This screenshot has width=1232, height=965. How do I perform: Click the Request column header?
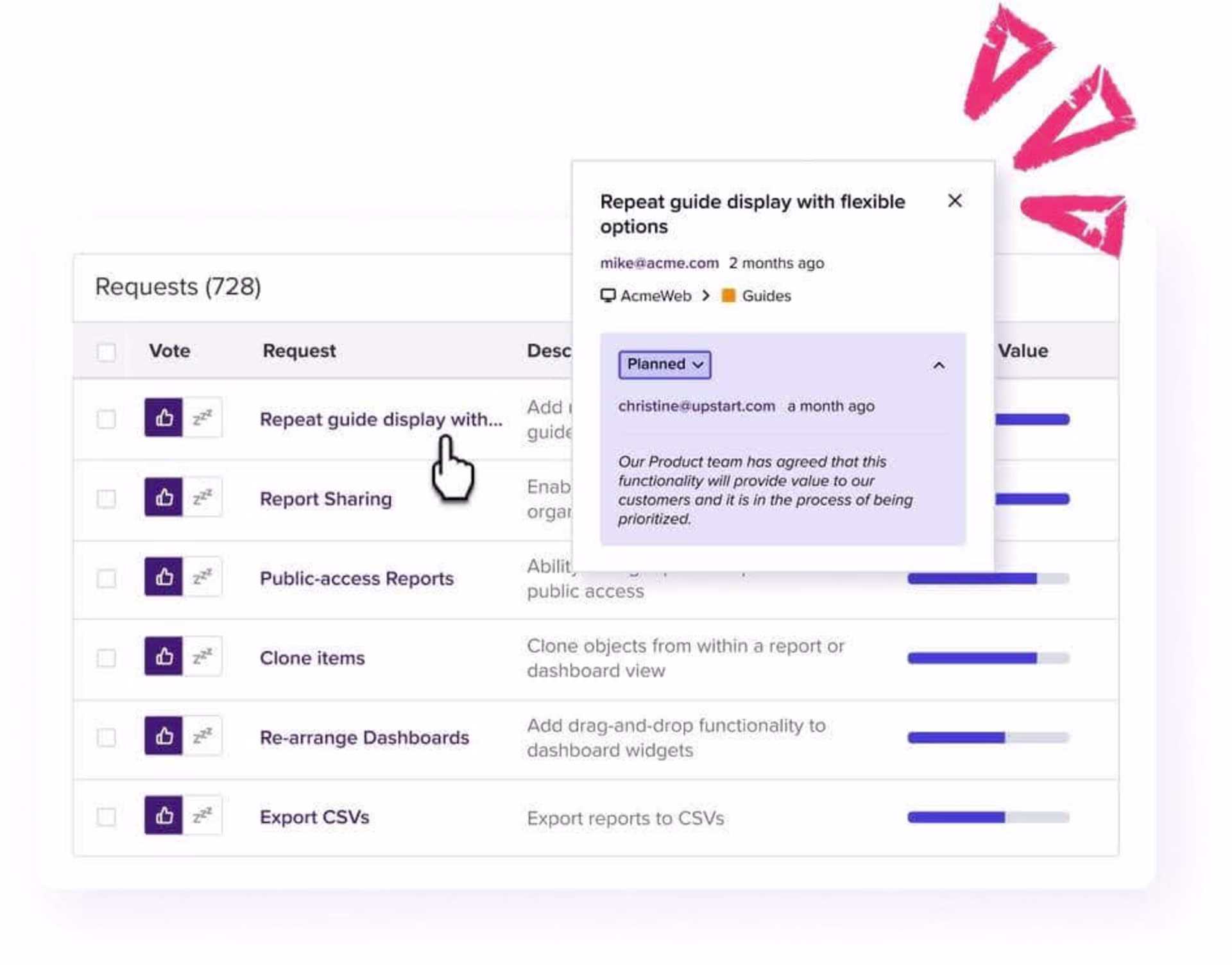(299, 351)
